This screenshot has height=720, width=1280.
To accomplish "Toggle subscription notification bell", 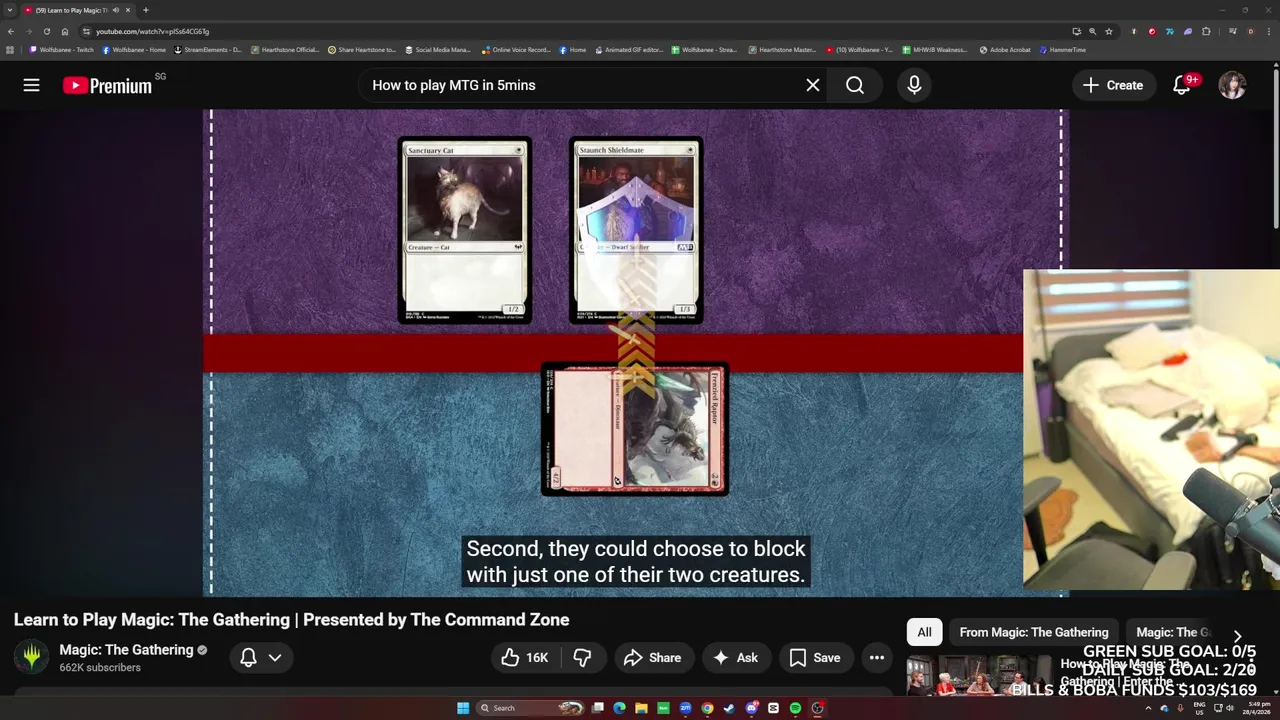I will pyautogui.click(x=248, y=657).
